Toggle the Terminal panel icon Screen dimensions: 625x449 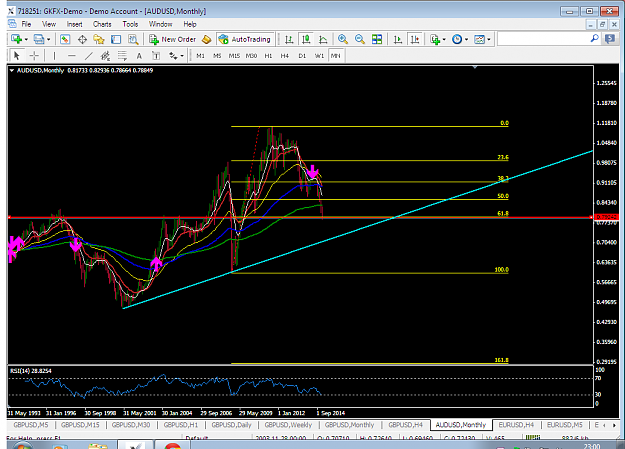point(116,39)
